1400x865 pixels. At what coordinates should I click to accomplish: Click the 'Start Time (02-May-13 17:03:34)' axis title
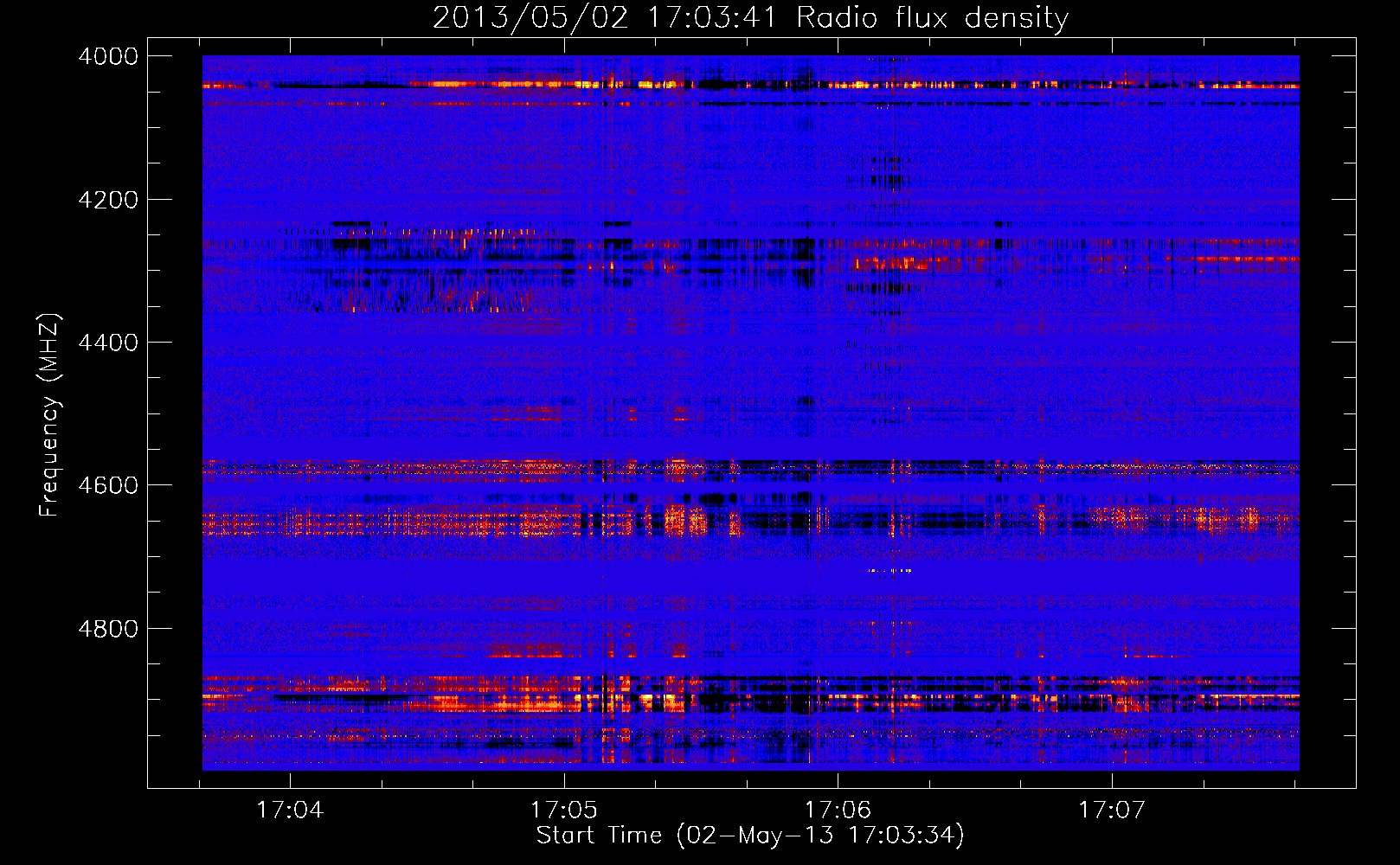tap(750, 836)
